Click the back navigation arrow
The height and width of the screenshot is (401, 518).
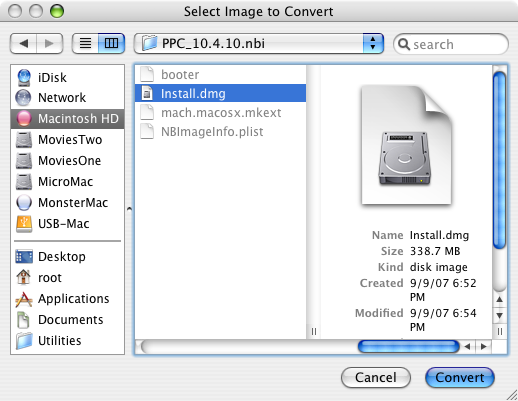pos(23,43)
